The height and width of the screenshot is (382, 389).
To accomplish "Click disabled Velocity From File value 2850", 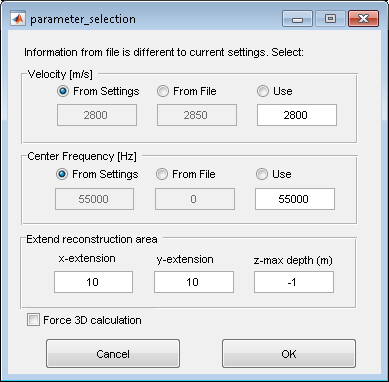I will pos(197,115).
